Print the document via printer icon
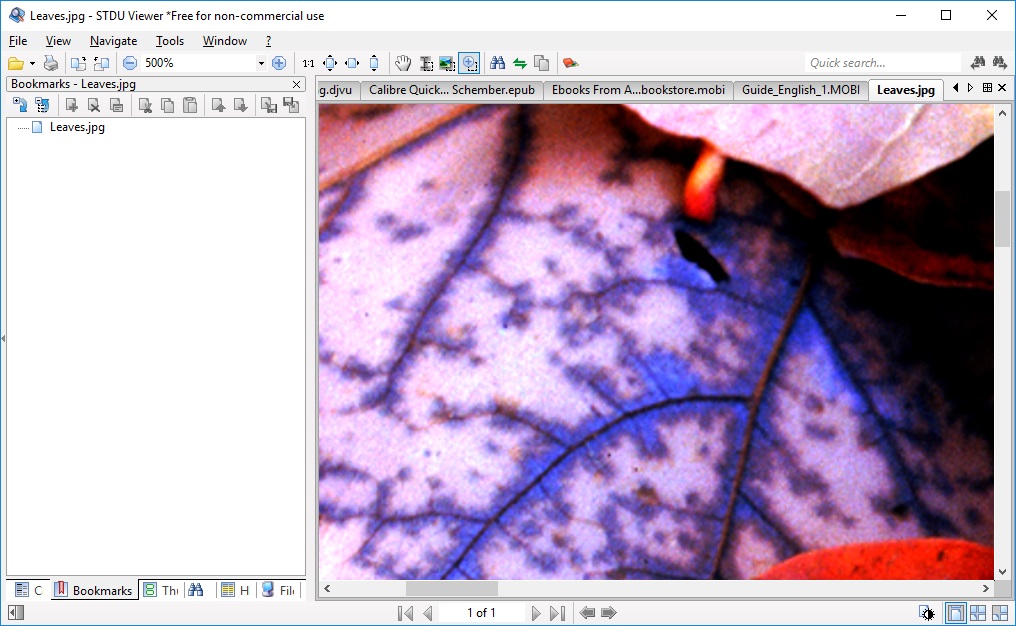This screenshot has height=626, width=1016. (x=51, y=62)
